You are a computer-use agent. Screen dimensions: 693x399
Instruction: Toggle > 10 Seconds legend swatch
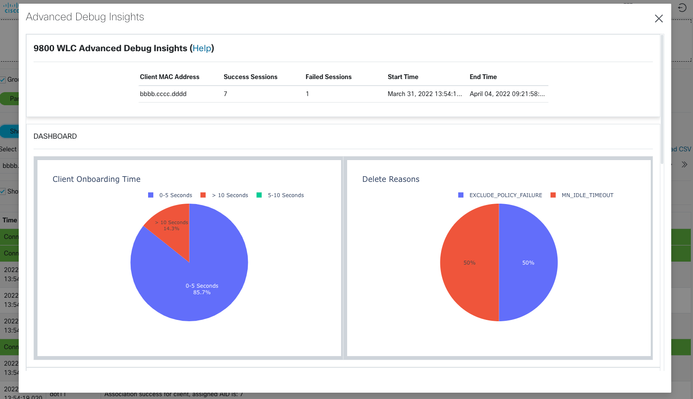coord(203,195)
